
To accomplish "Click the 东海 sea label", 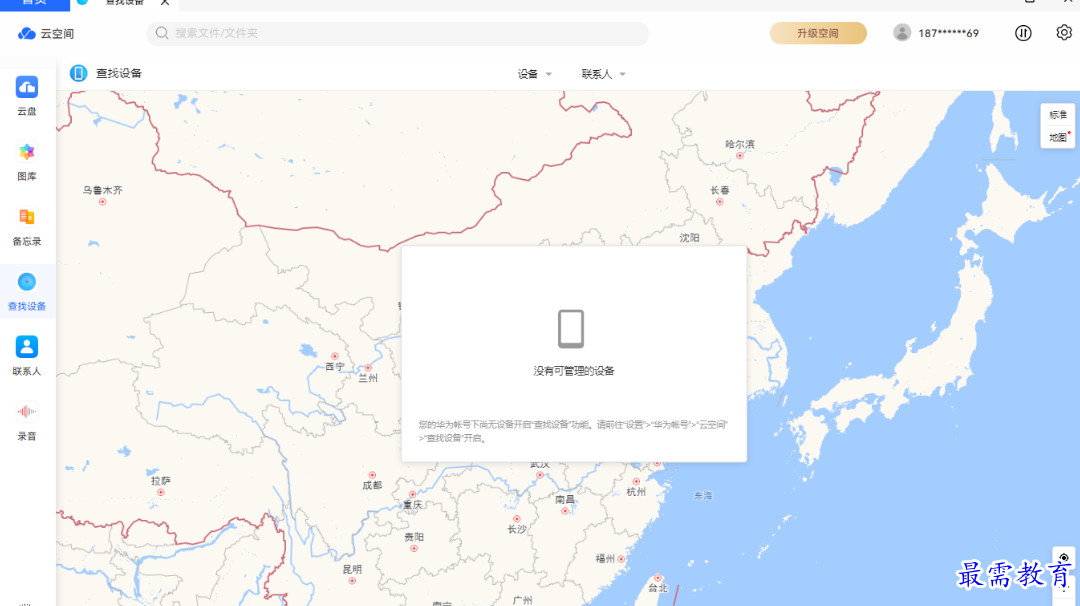I will tap(703, 495).
